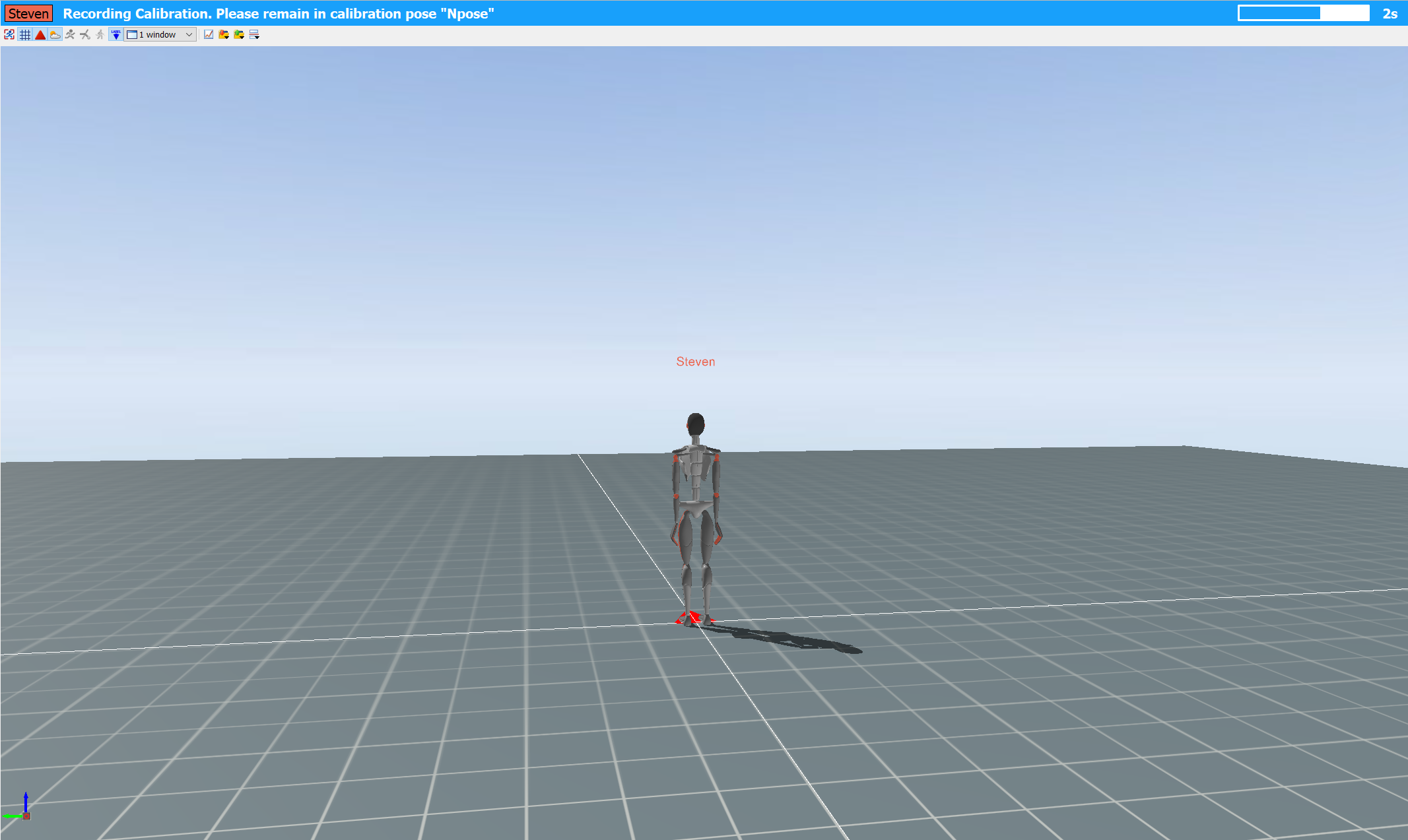The height and width of the screenshot is (840, 1408).
Task: Select the Steven label above the character
Action: point(696,361)
